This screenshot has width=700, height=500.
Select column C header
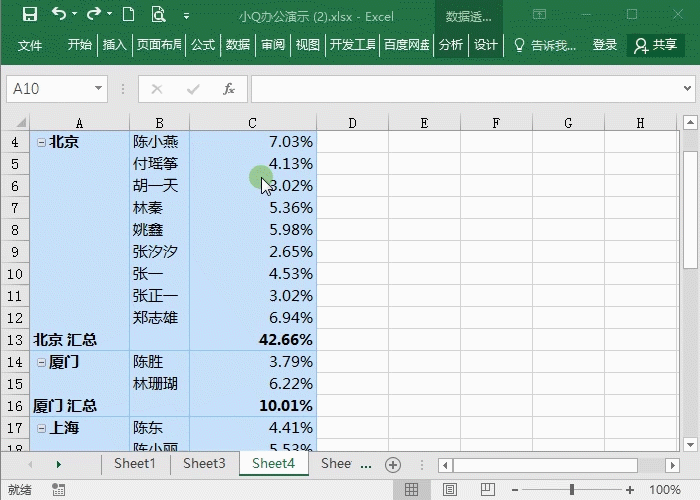(x=253, y=123)
